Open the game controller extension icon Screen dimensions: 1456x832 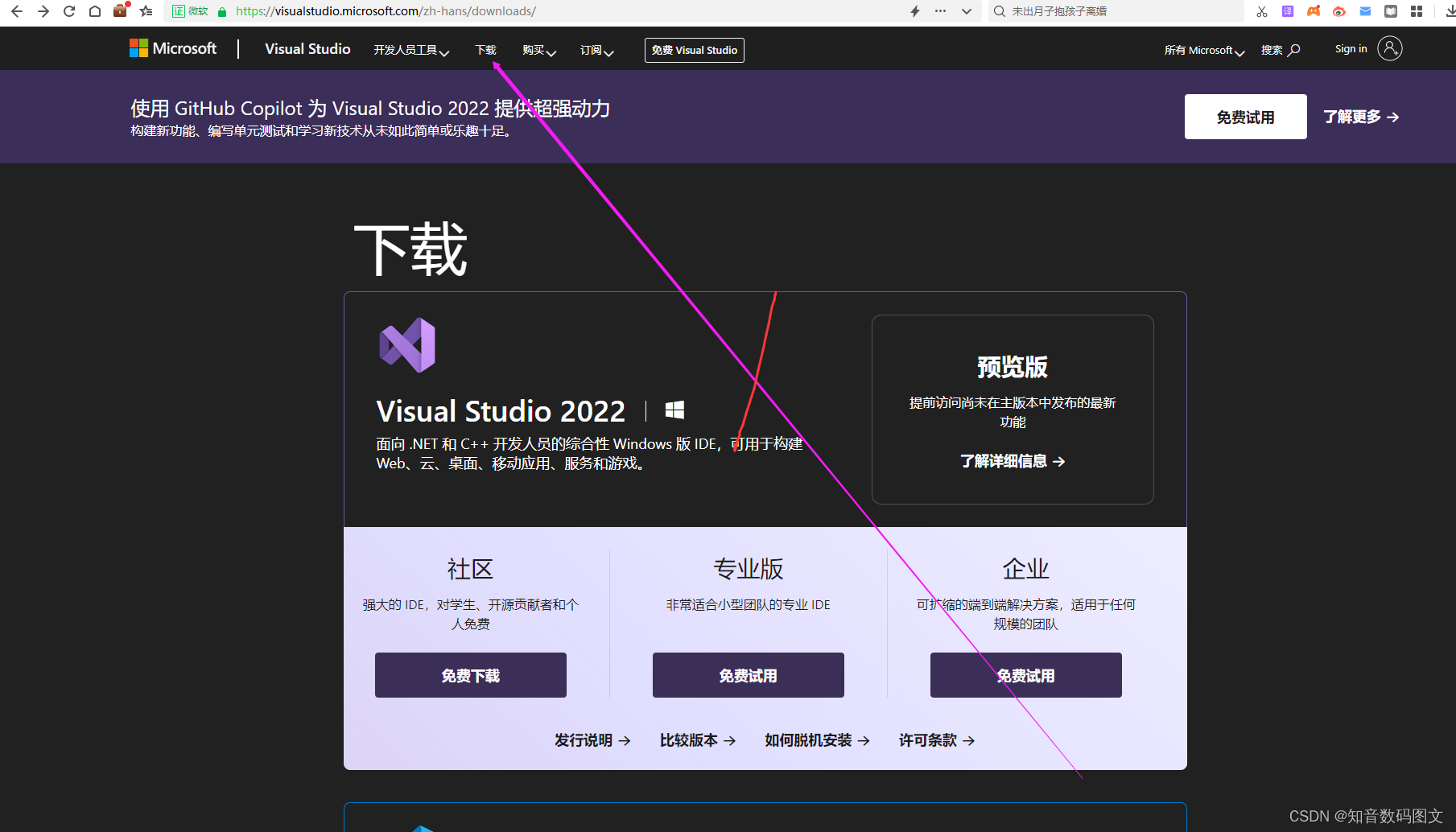[x=1314, y=11]
